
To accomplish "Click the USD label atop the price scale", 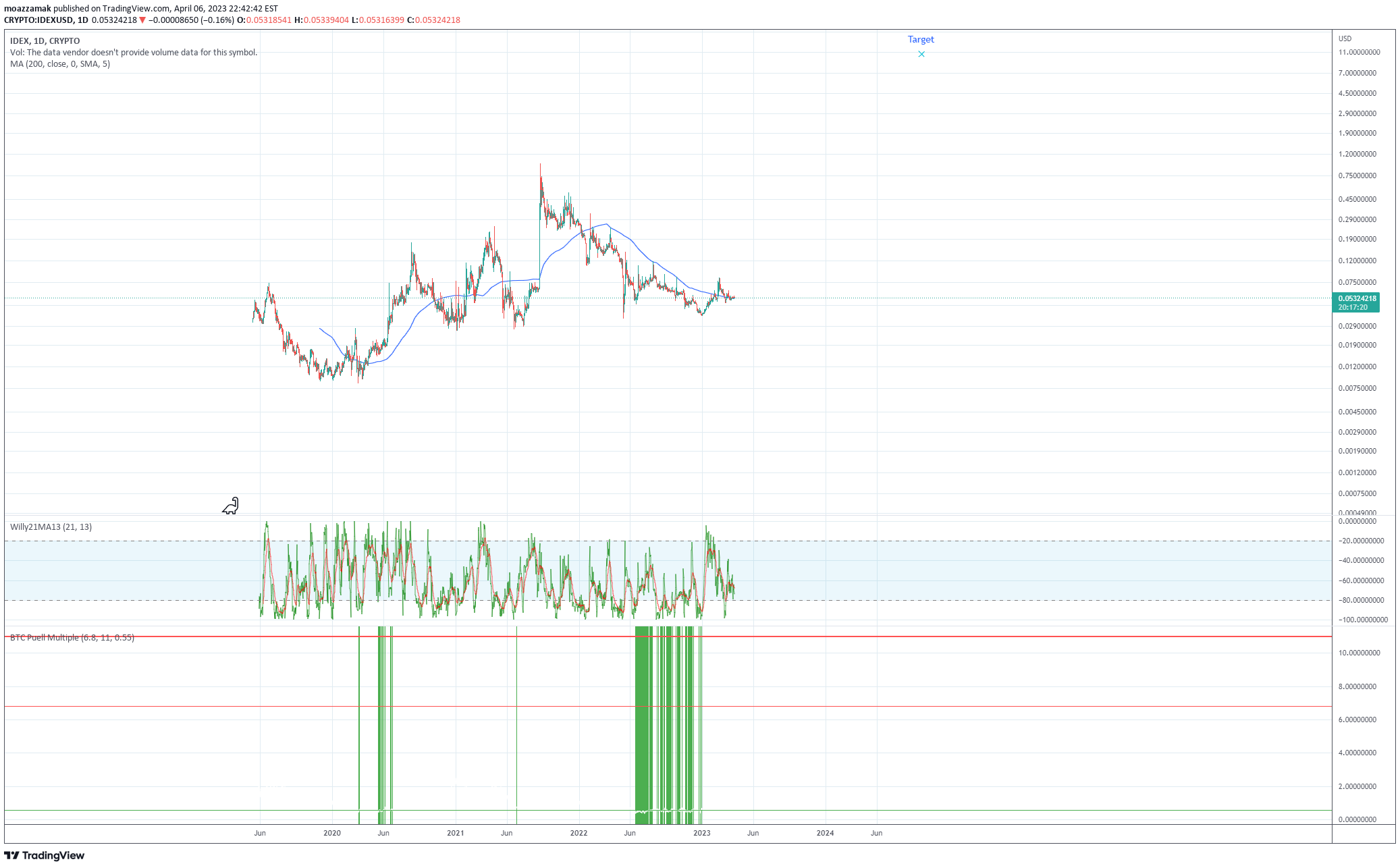I will pos(1344,38).
